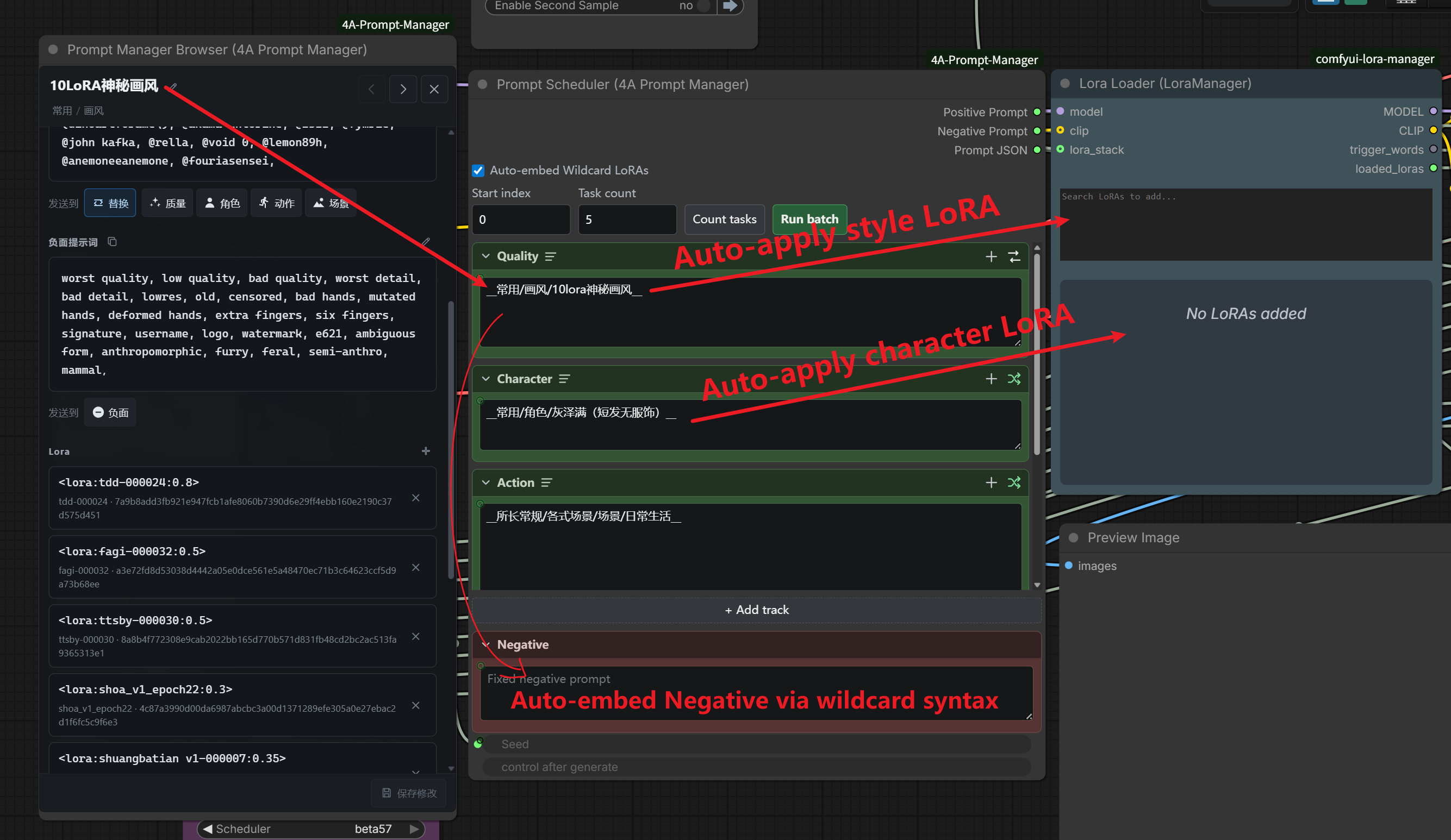This screenshot has height=840, width=1451.
Task: Send prompt to 动作 track
Action: pyautogui.click(x=276, y=203)
